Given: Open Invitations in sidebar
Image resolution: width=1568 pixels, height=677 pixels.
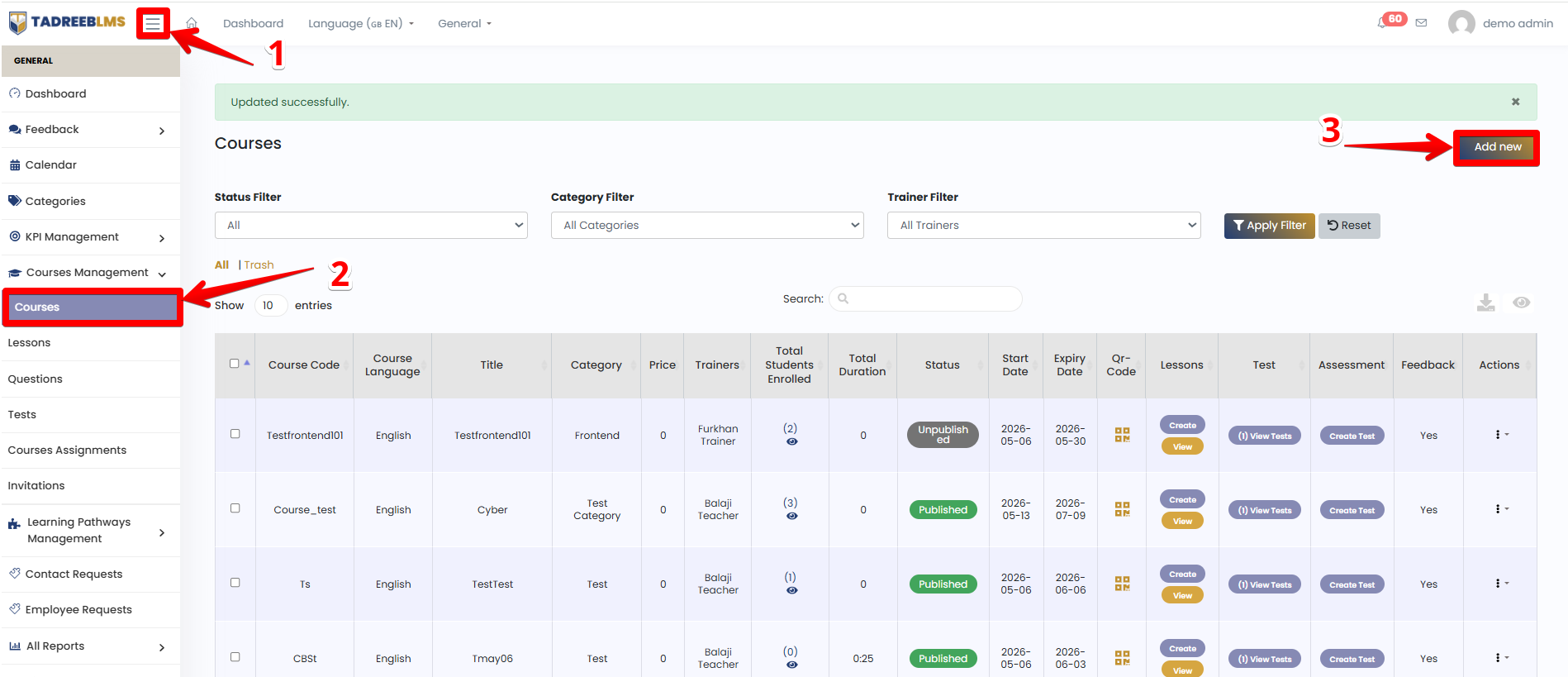Looking at the screenshot, I should (x=91, y=485).
